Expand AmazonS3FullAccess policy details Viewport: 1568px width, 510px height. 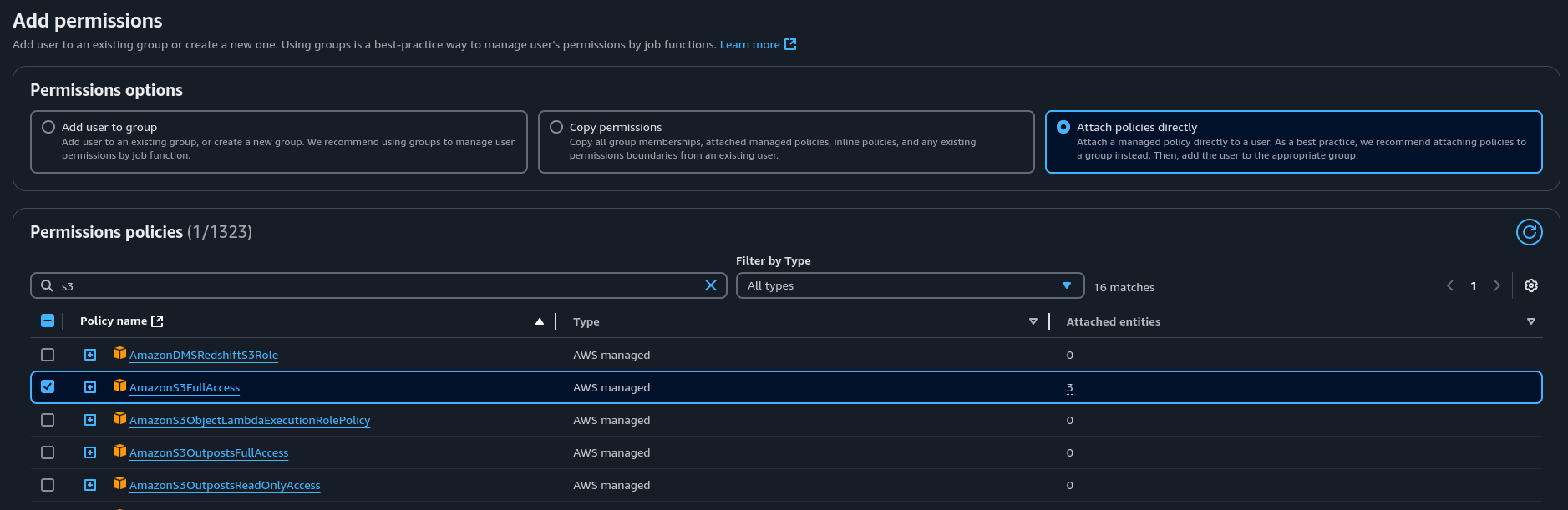coord(90,387)
